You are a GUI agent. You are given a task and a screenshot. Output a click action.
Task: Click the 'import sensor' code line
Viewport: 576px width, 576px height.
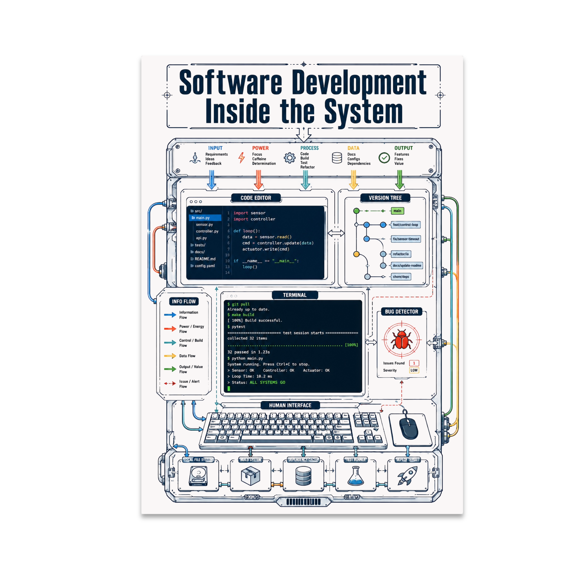[249, 213]
